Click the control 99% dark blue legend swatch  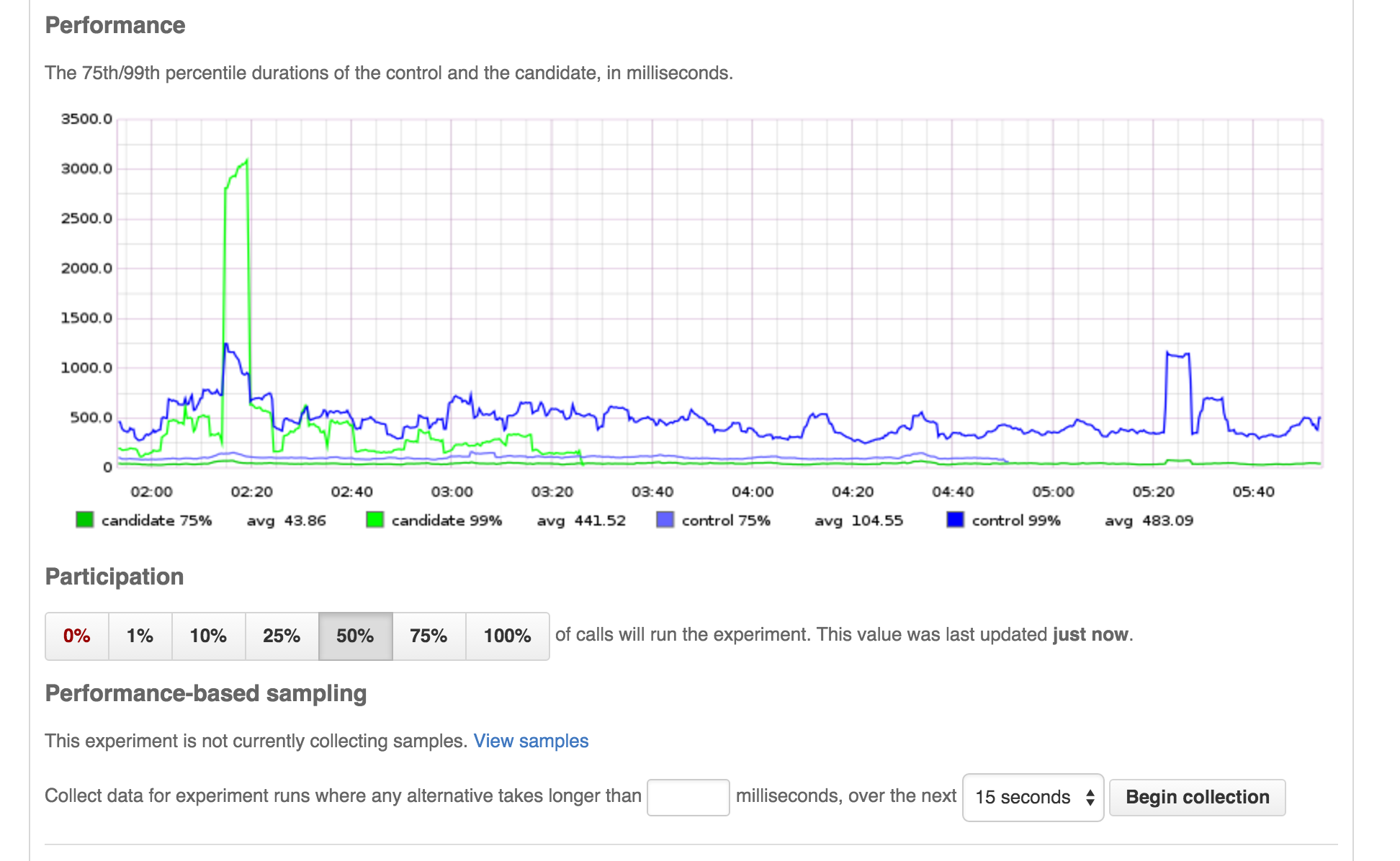(954, 520)
